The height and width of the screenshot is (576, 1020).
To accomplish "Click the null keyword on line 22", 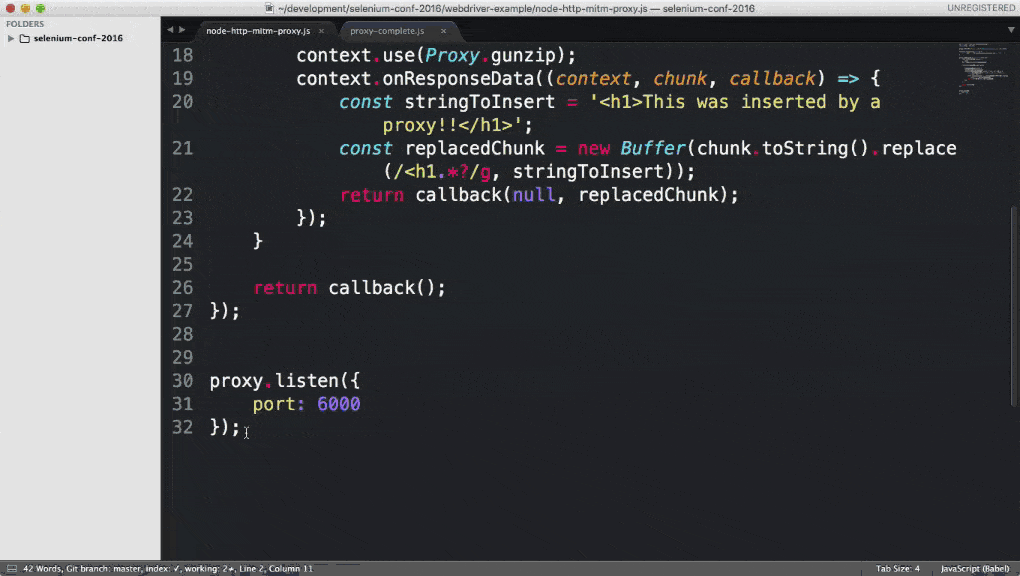I will (x=533, y=195).
